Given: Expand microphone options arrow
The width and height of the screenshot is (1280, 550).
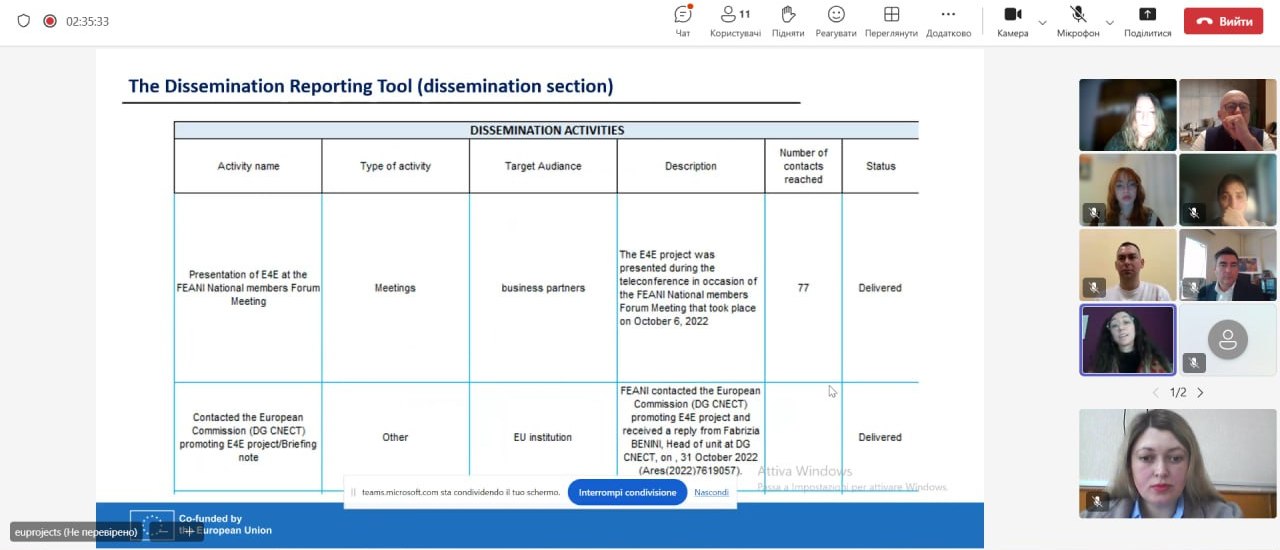Looking at the screenshot, I should coord(1109,22).
